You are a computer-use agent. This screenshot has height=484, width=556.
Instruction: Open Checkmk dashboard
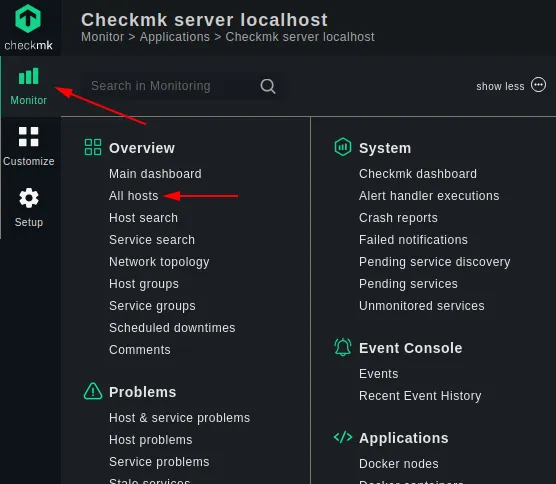point(418,174)
